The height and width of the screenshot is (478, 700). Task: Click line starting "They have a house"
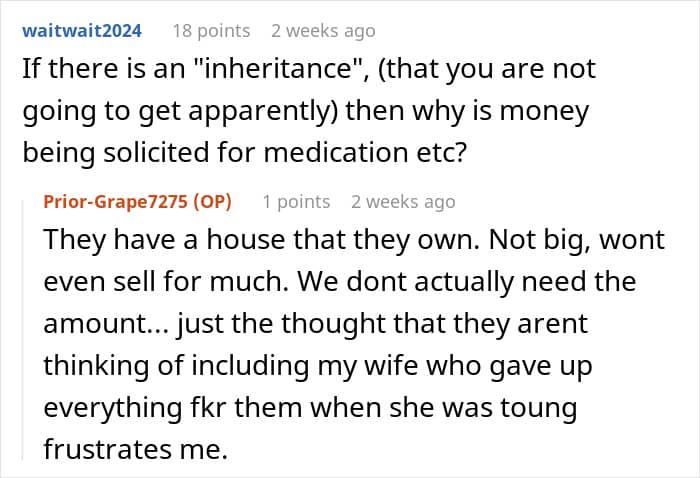354,240
